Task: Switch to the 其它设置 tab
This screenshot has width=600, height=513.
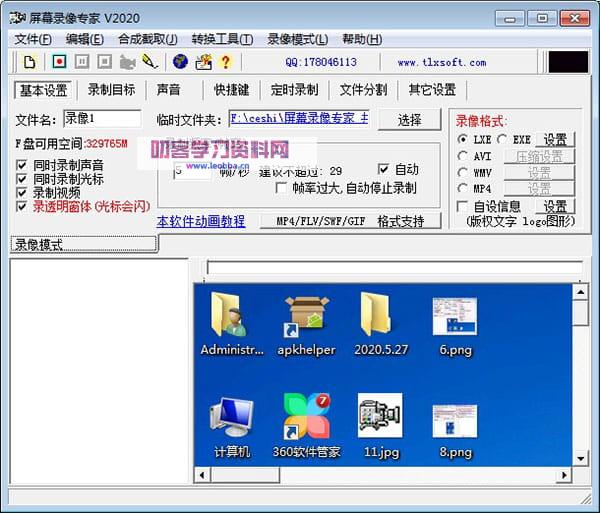Action: pyautogui.click(x=432, y=90)
